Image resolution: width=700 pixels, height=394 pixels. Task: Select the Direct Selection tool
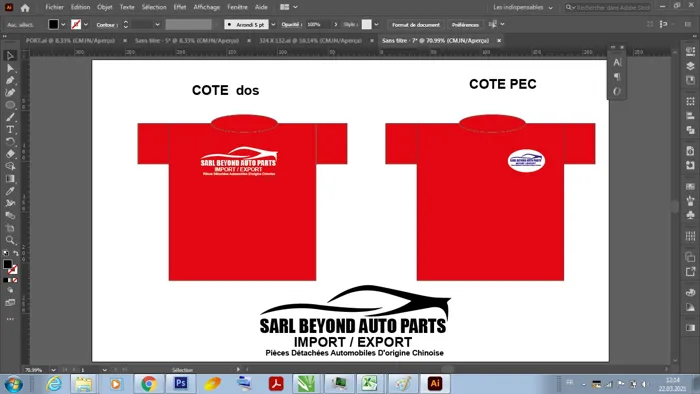(10, 68)
